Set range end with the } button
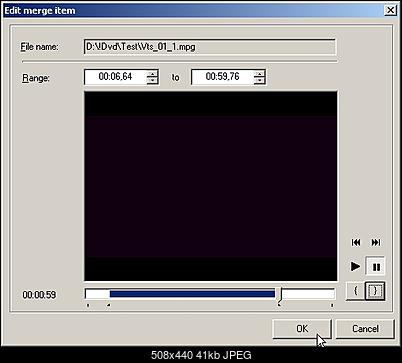This screenshot has width=402, height=363. tap(375, 291)
